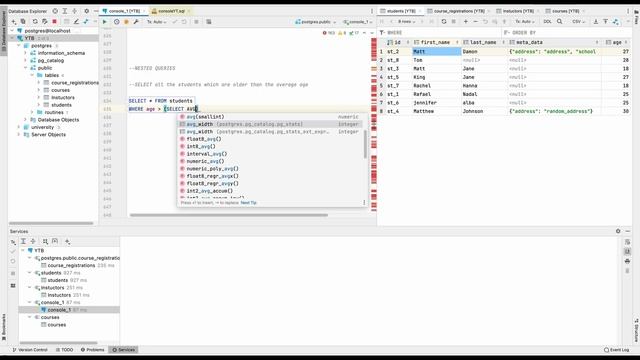This screenshot has height=360, width=640.
Task: Open the postgres.public schema dropdown
Action: click(315, 22)
